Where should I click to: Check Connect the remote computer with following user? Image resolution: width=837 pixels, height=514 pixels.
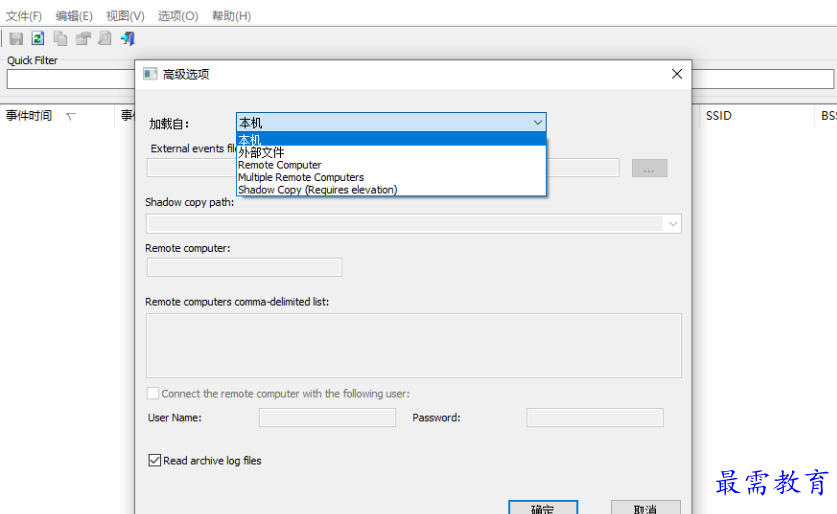point(153,393)
